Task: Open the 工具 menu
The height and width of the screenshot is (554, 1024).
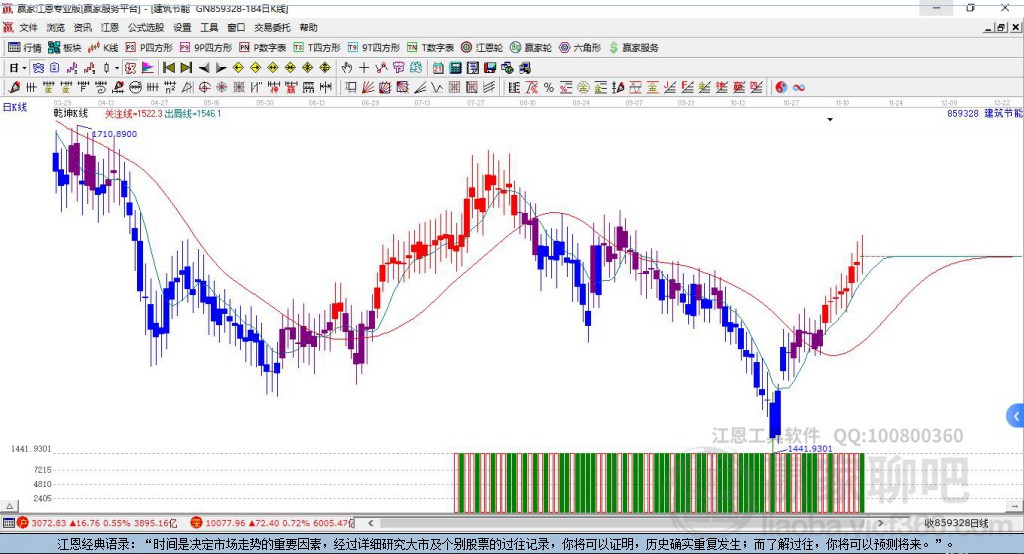Action: pos(209,27)
